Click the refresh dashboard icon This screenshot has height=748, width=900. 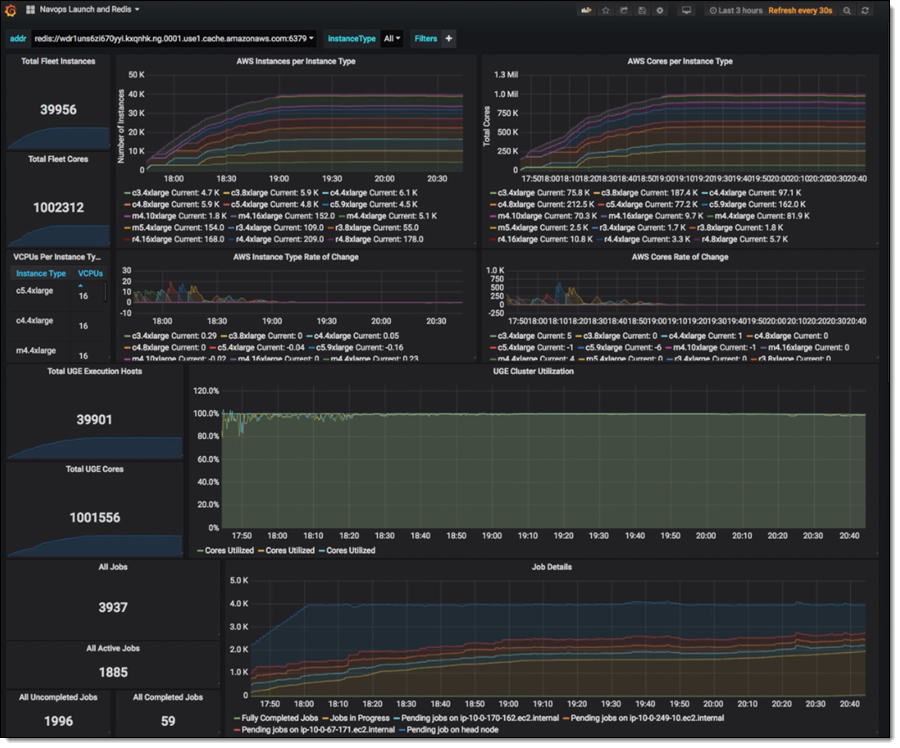tap(866, 10)
